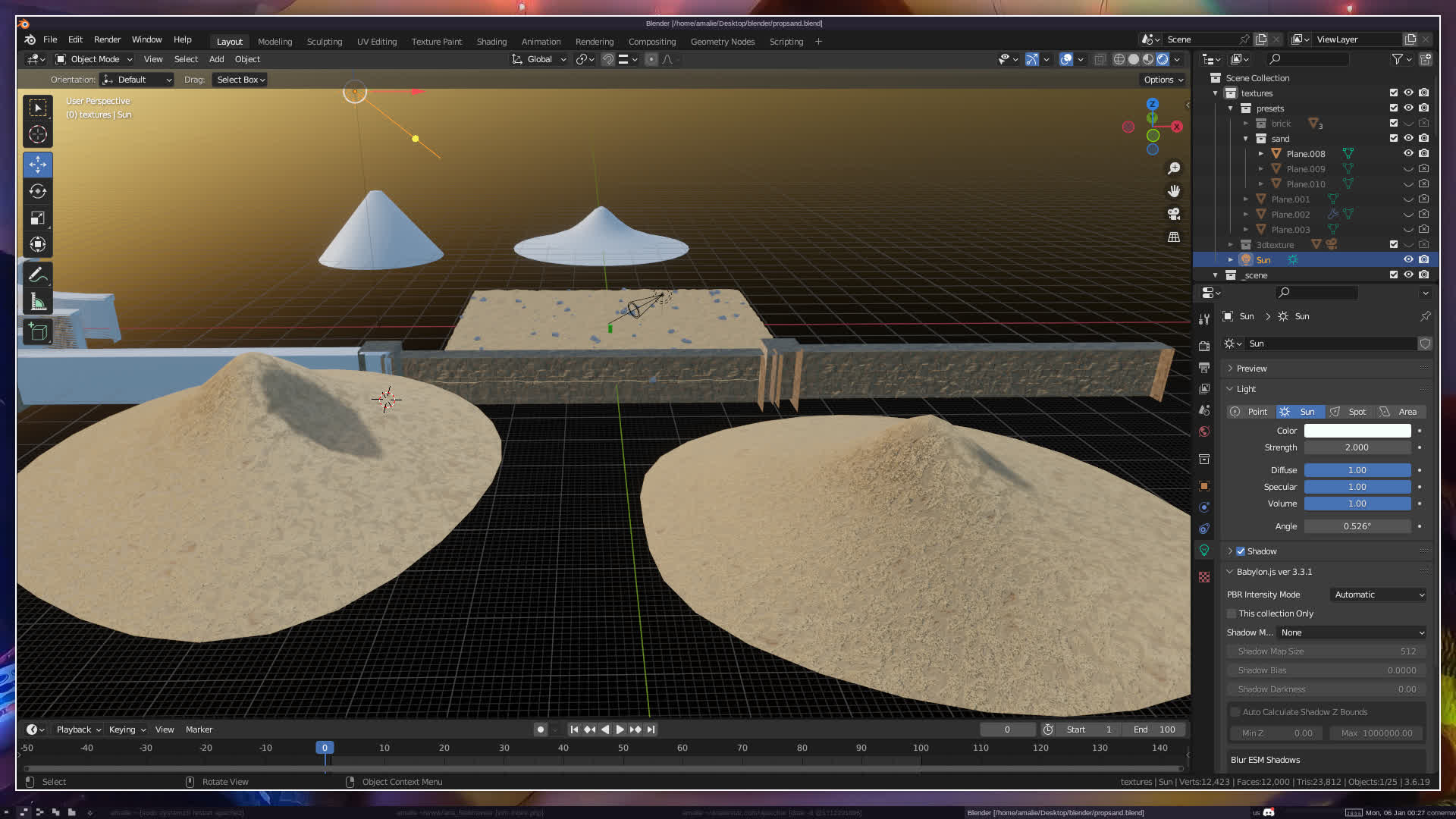Activate the Annotate pencil tool
The image size is (1456, 819).
point(38,275)
